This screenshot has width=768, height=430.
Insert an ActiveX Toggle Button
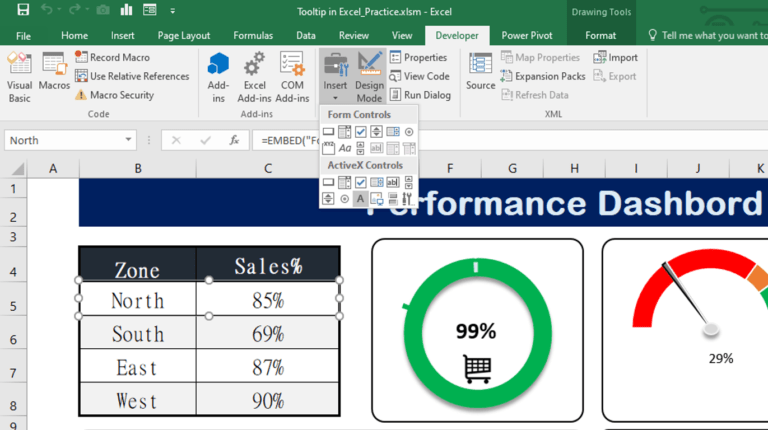393,198
